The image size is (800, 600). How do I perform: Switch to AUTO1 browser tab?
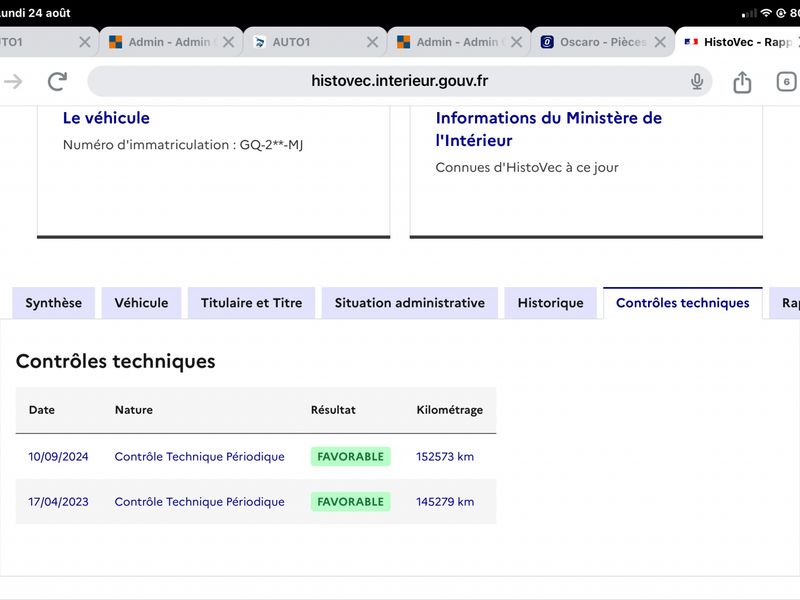pyautogui.click(x=315, y=42)
